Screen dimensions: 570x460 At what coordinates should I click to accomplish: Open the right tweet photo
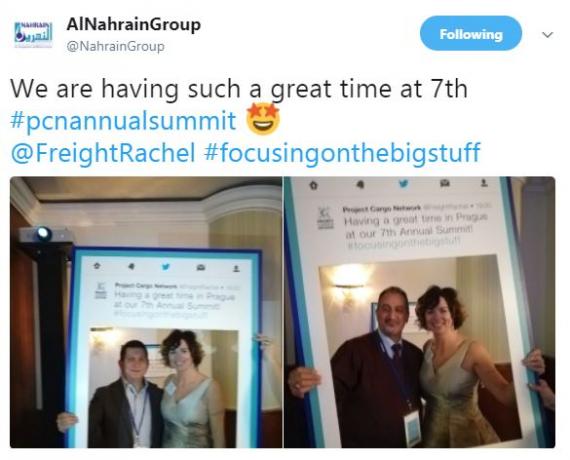pos(420,312)
